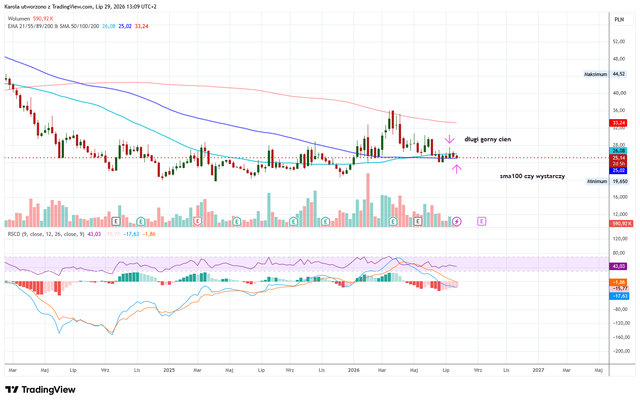Click the 25,14 current price label
The height and width of the screenshot is (403, 640).
click(619, 158)
